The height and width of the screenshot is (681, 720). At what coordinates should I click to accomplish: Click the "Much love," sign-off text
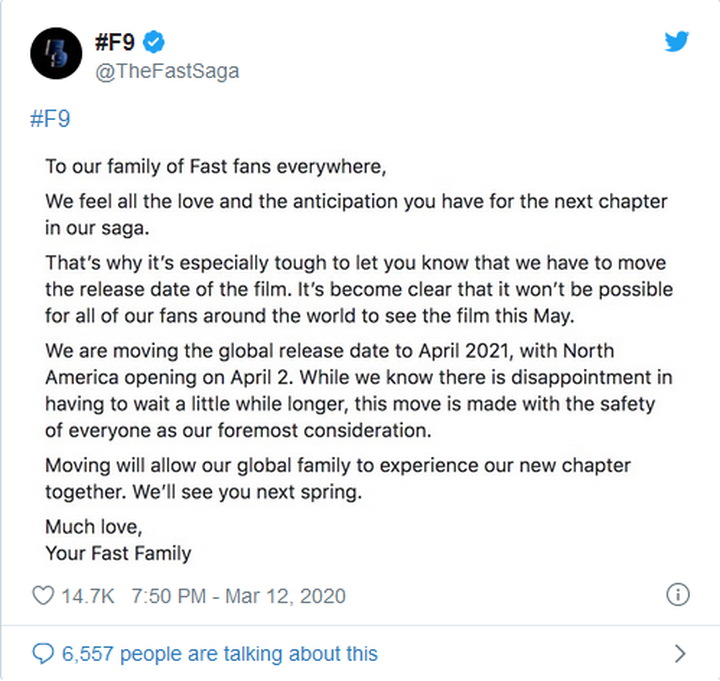pos(93,526)
